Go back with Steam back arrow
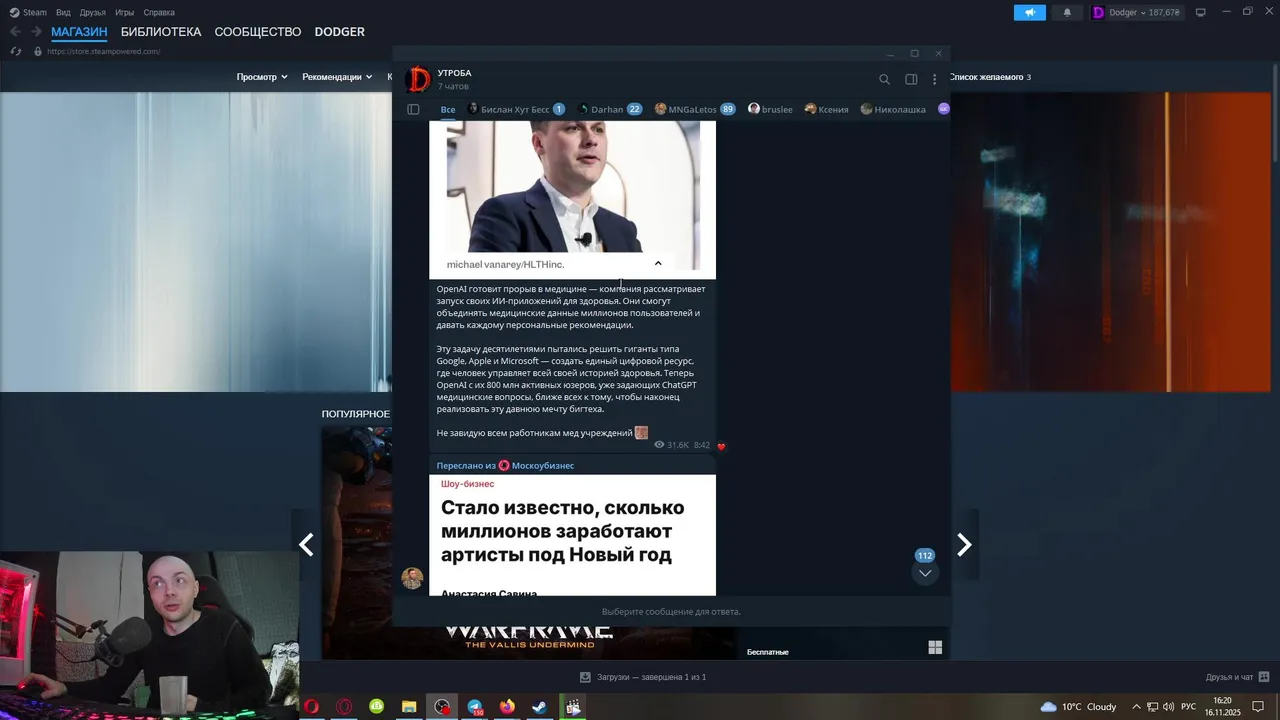 pos(15,32)
